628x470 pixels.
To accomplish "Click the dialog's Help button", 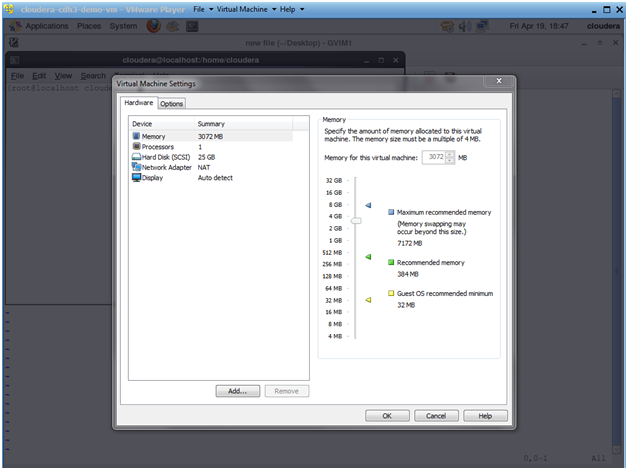I will click(x=485, y=416).
